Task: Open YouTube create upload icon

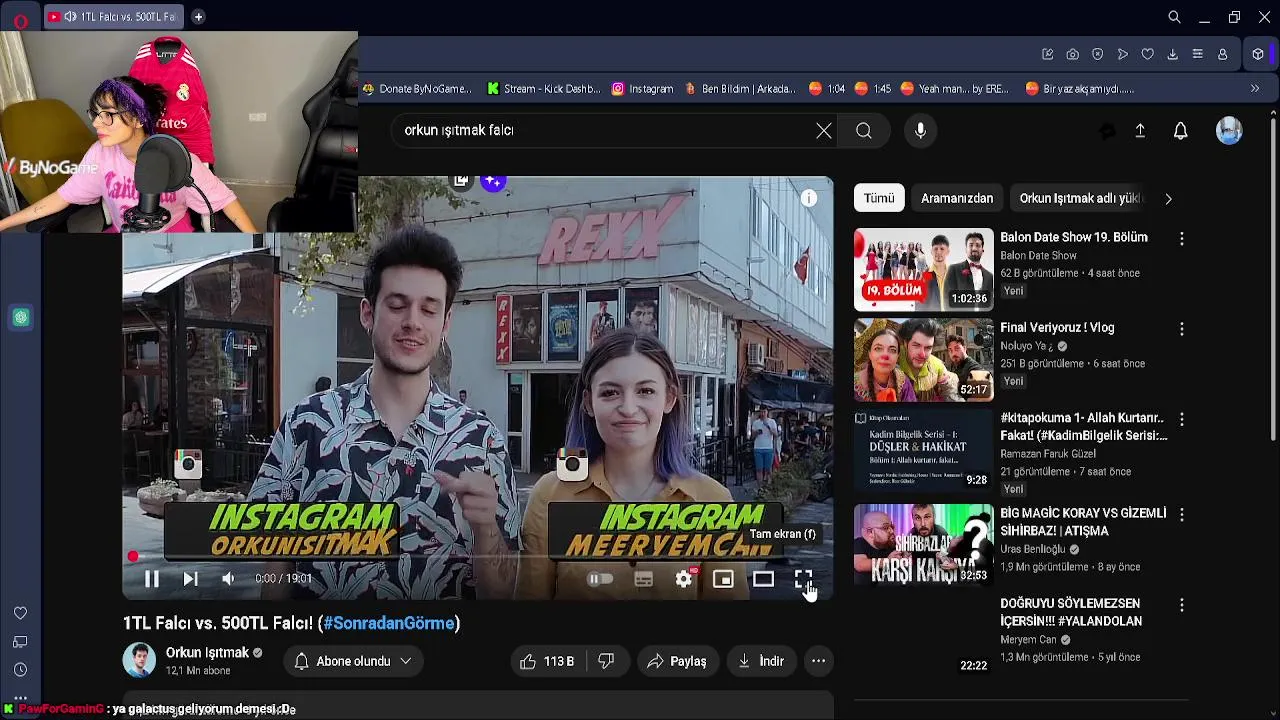Action: [x=1139, y=130]
